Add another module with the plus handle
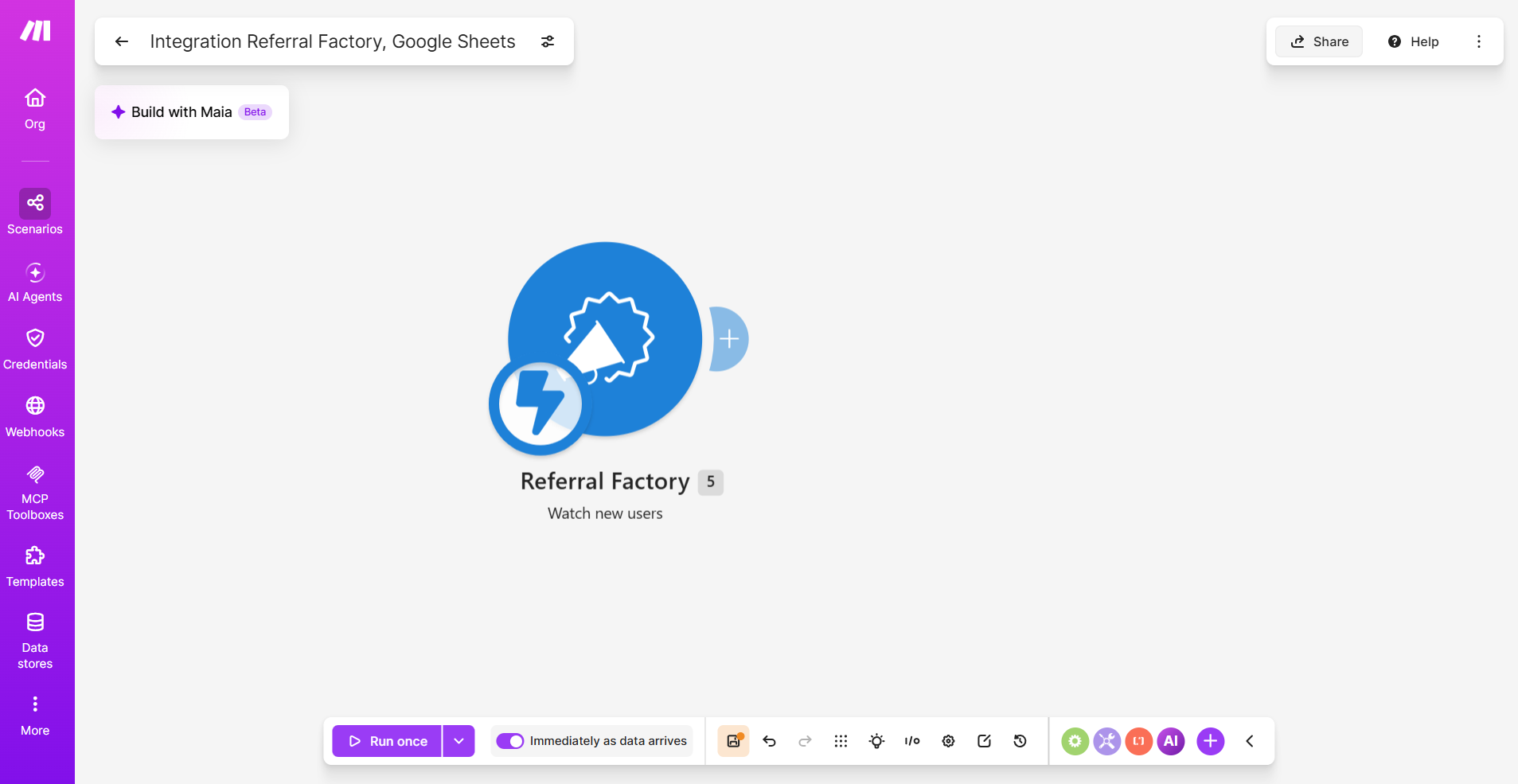 click(x=729, y=339)
